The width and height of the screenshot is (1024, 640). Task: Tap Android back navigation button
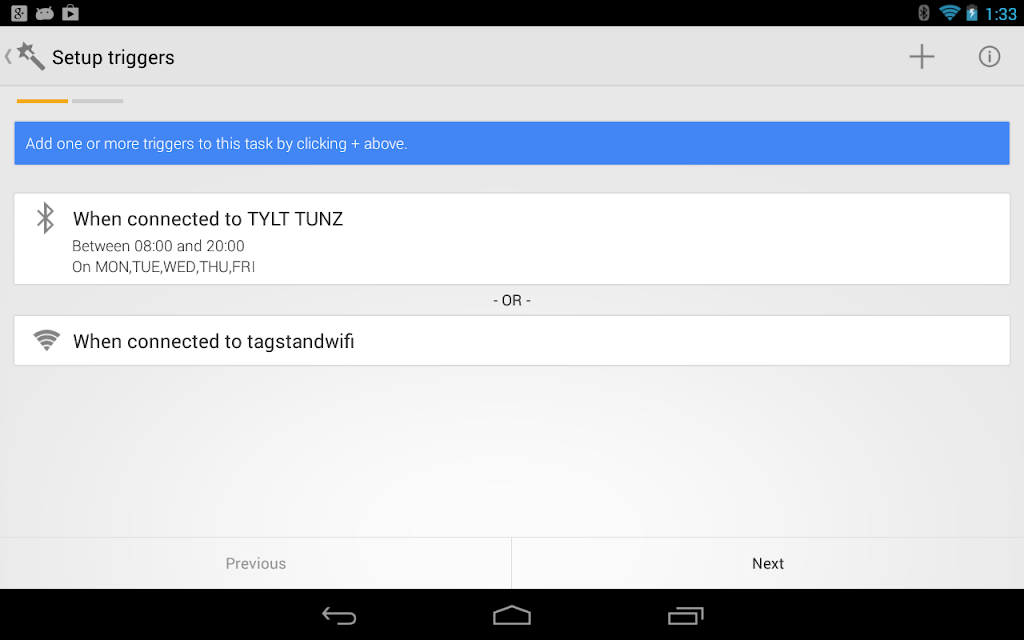(339, 615)
